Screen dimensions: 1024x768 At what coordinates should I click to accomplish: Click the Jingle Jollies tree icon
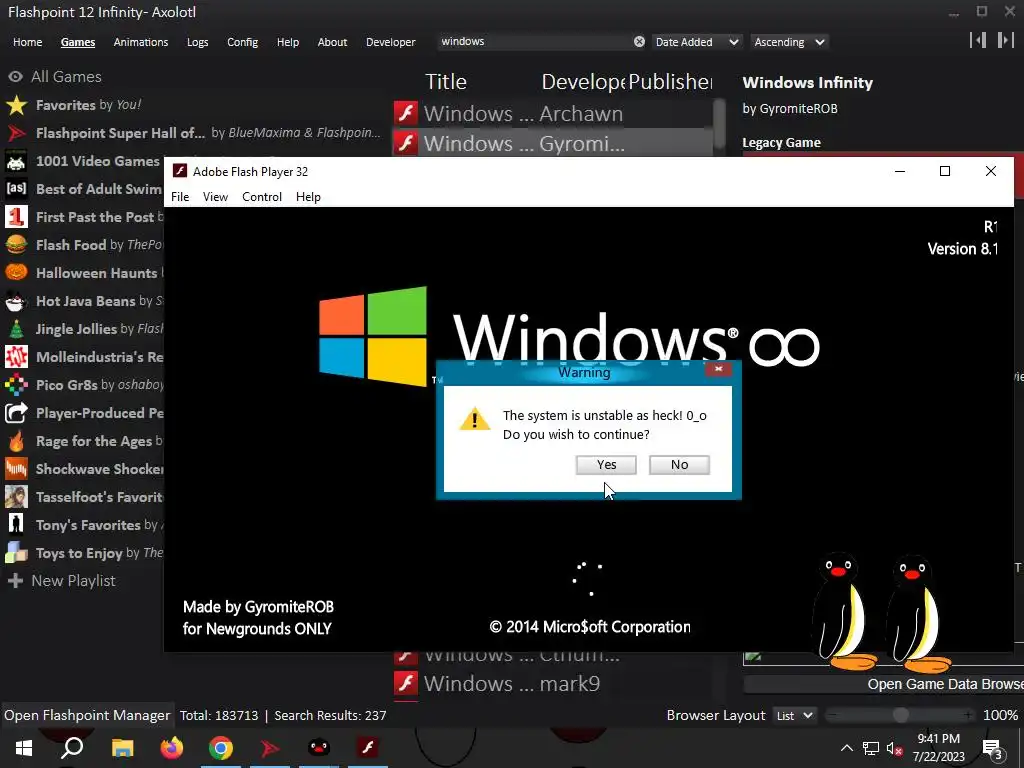(x=16, y=329)
